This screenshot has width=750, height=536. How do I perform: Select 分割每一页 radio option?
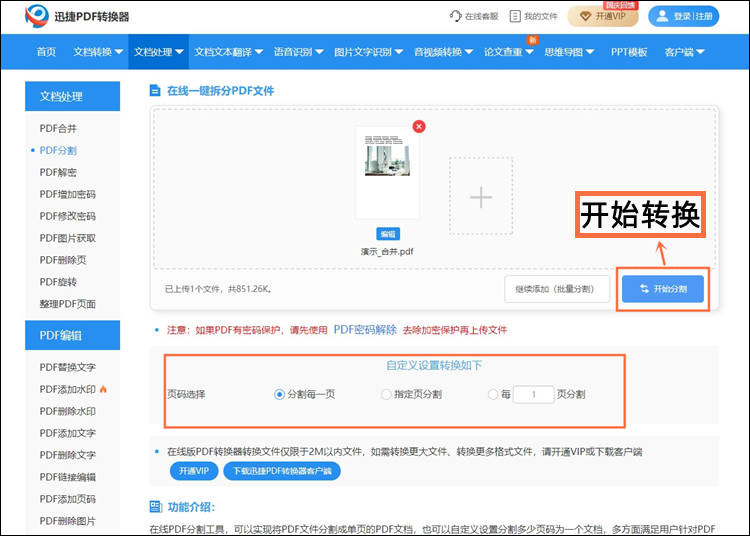tap(280, 395)
